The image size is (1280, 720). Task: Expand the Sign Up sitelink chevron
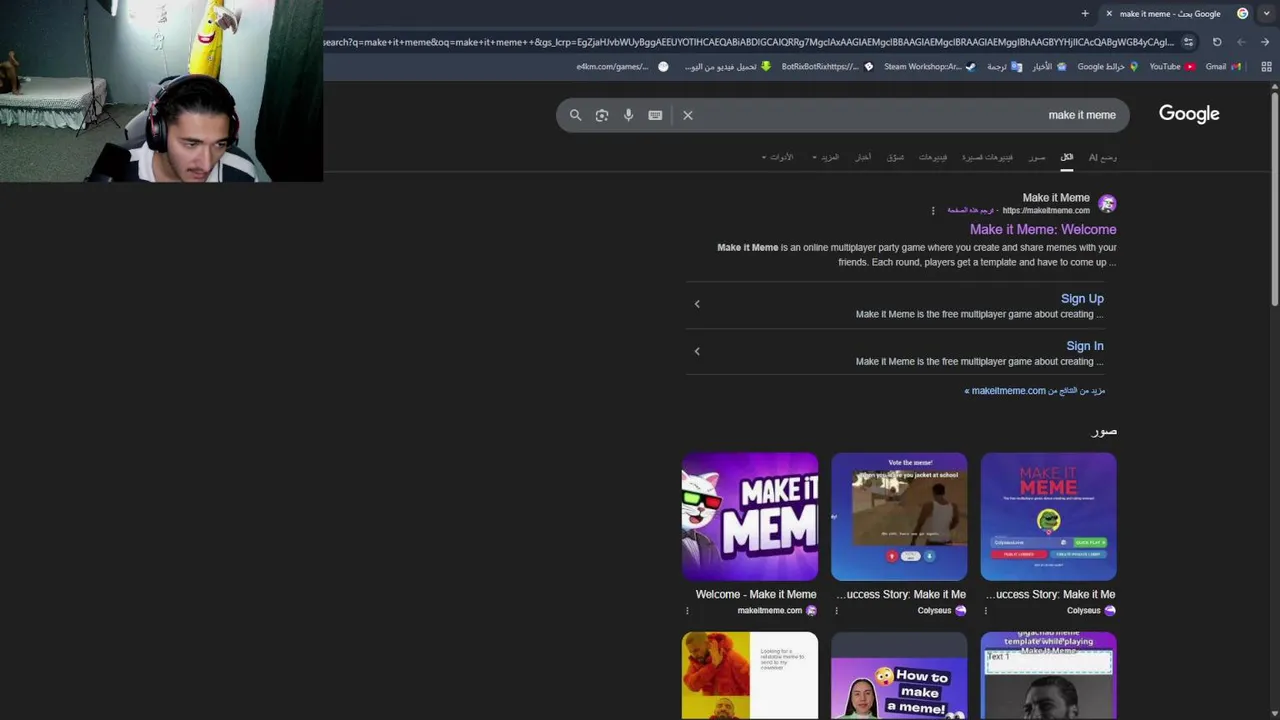click(x=697, y=304)
